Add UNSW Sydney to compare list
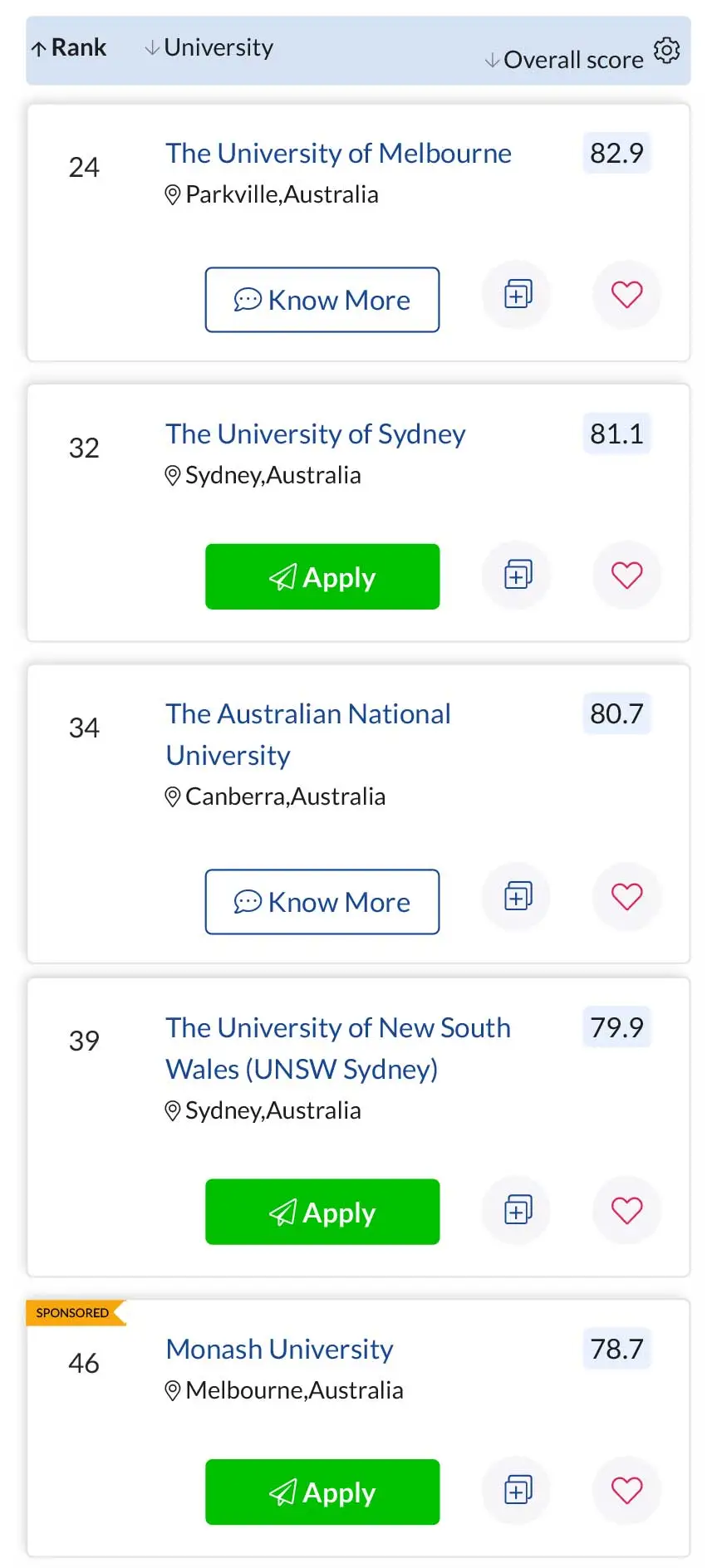 click(518, 1210)
